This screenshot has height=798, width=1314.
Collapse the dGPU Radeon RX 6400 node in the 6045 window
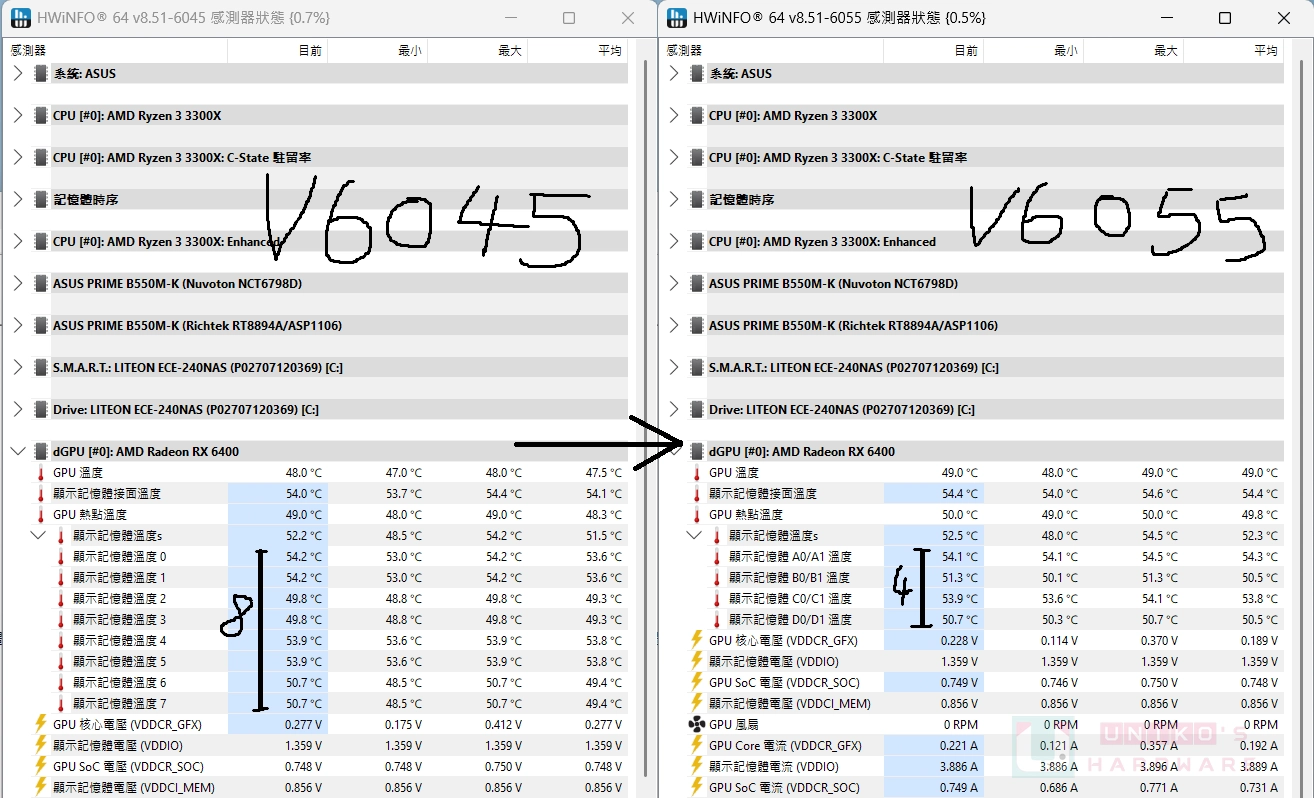(x=17, y=451)
